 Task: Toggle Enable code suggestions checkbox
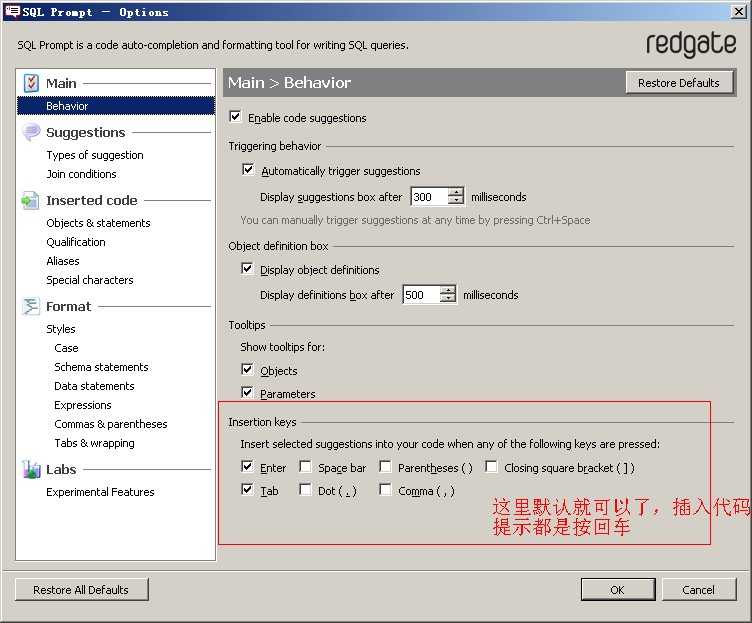(x=235, y=117)
